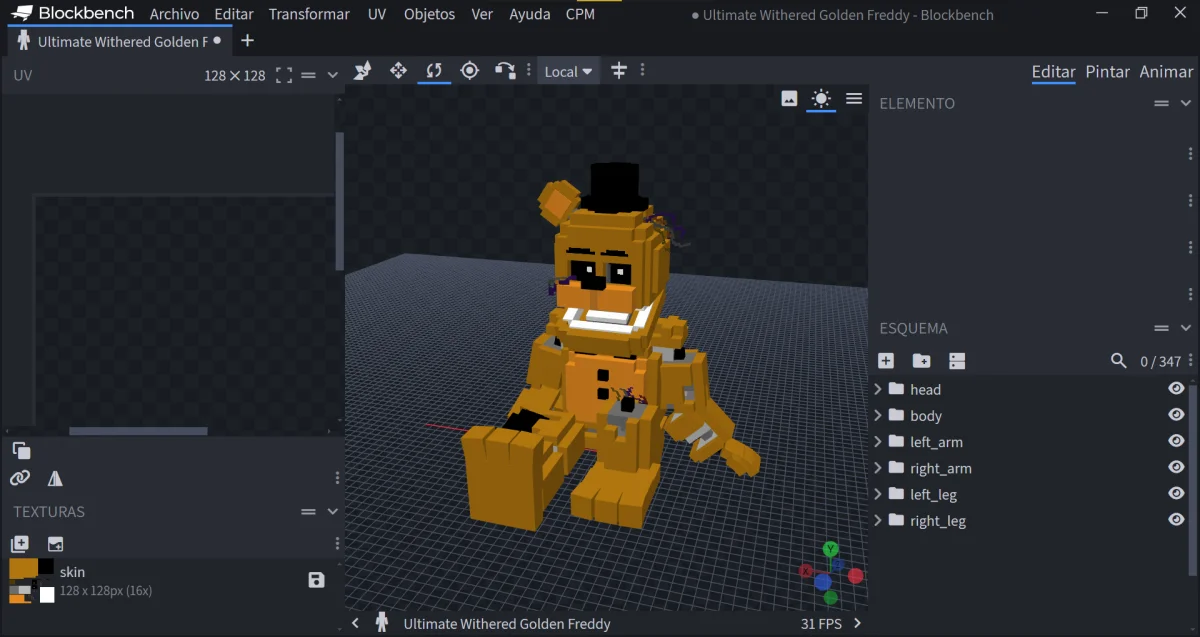Click the search icon in Esquema
The height and width of the screenshot is (637, 1200).
point(1119,361)
